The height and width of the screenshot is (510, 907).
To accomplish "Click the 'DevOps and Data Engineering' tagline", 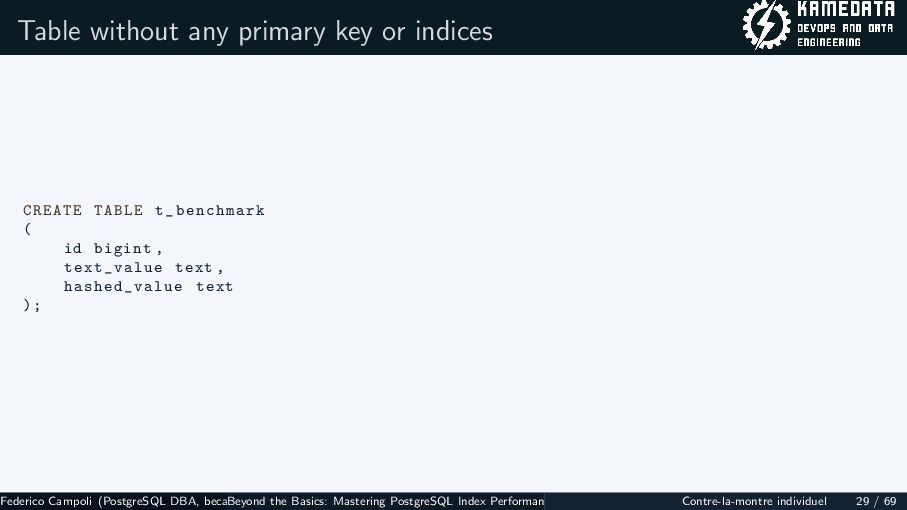I will [844, 35].
